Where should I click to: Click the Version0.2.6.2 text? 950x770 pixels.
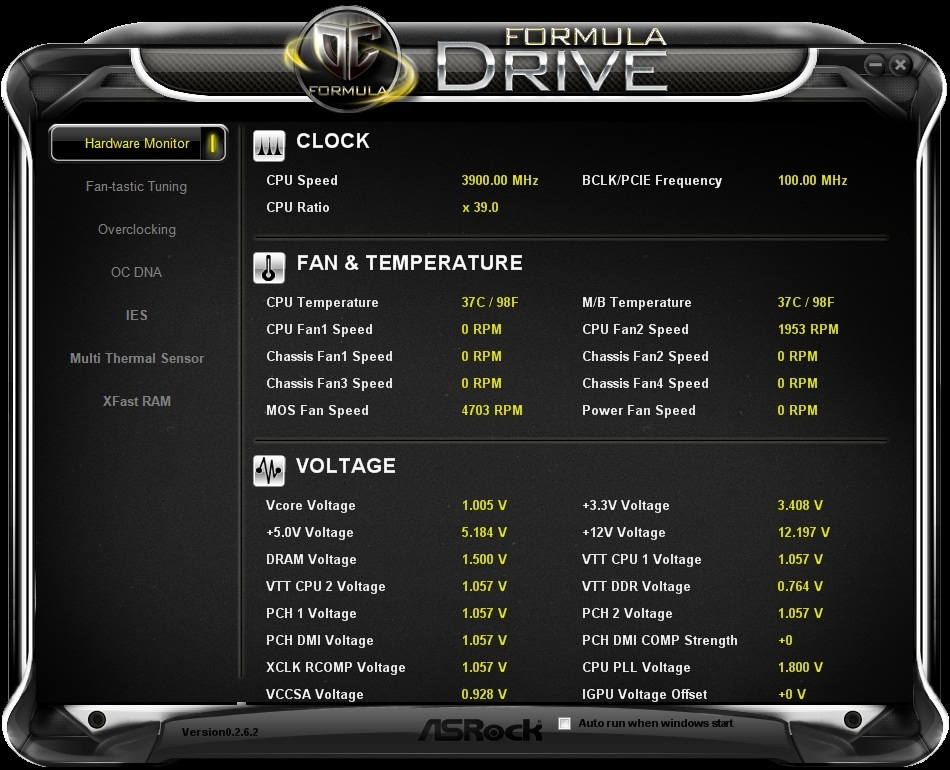(220, 732)
